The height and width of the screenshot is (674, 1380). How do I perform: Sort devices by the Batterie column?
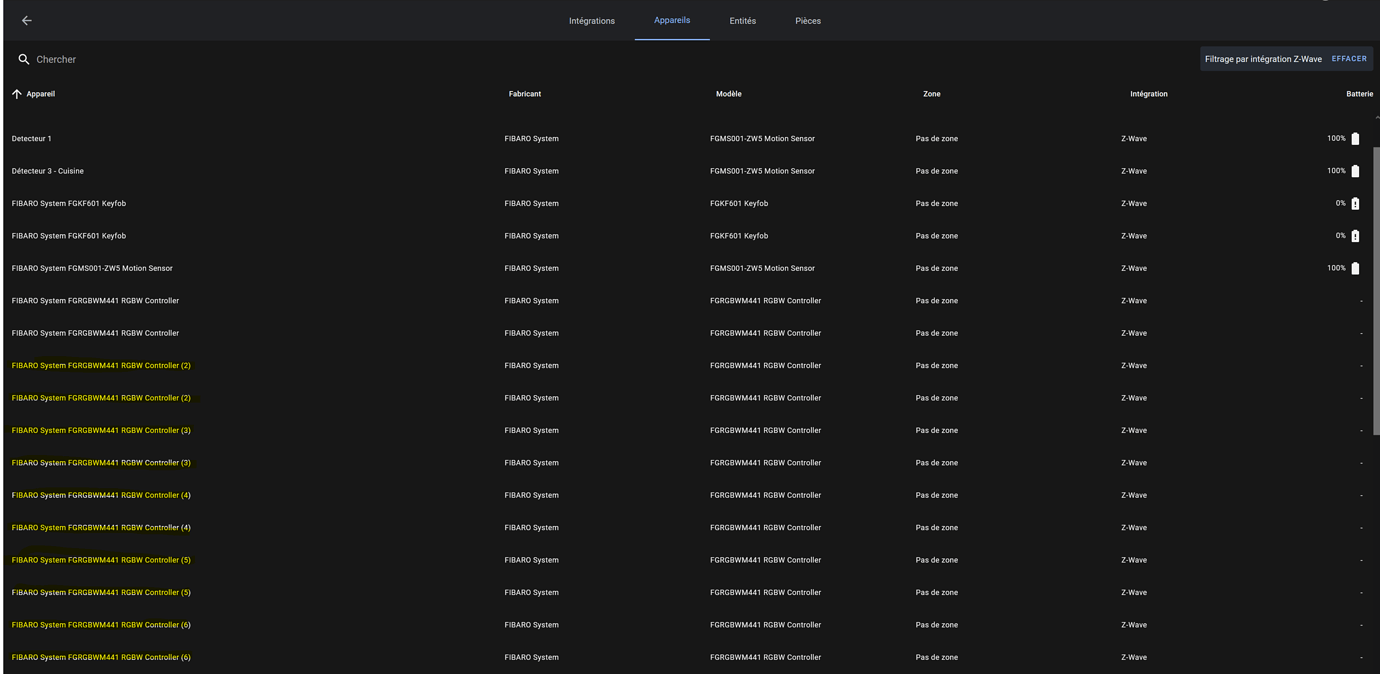(x=1360, y=93)
